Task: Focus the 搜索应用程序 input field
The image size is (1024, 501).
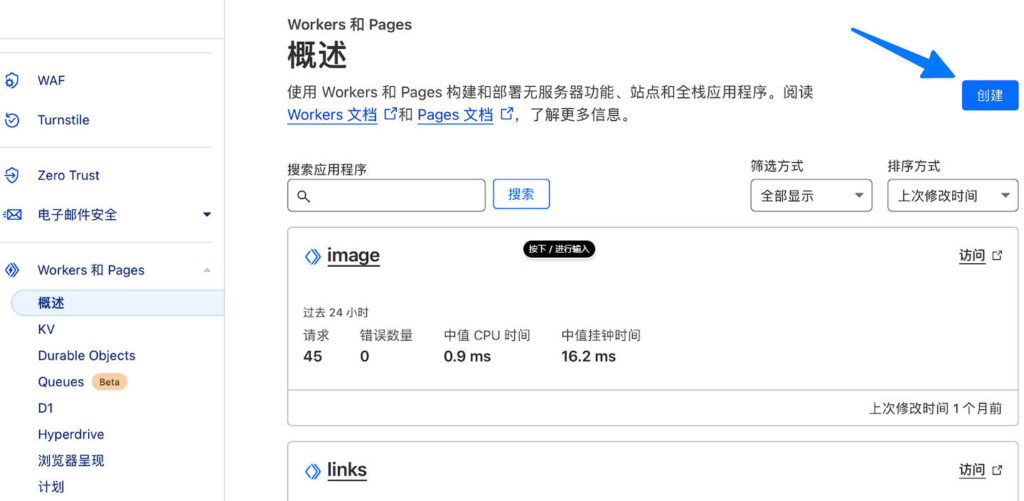Action: (386, 195)
